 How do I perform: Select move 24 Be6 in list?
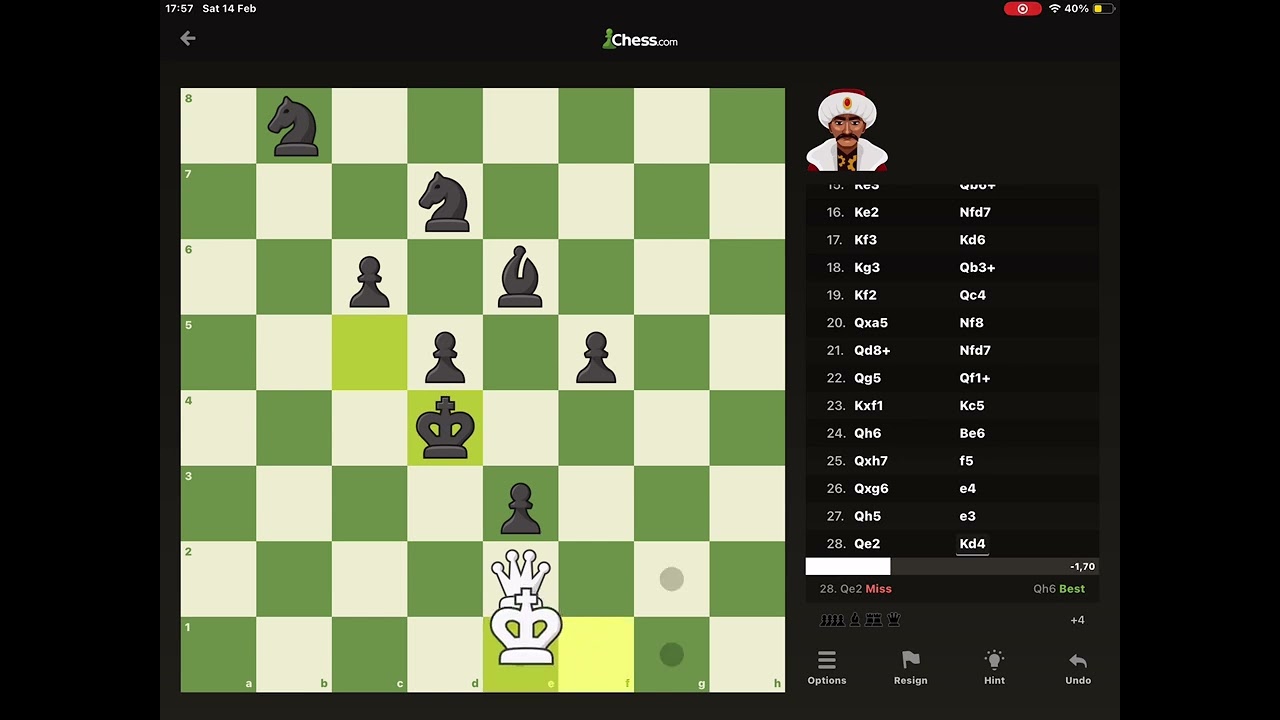tap(972, 433)
